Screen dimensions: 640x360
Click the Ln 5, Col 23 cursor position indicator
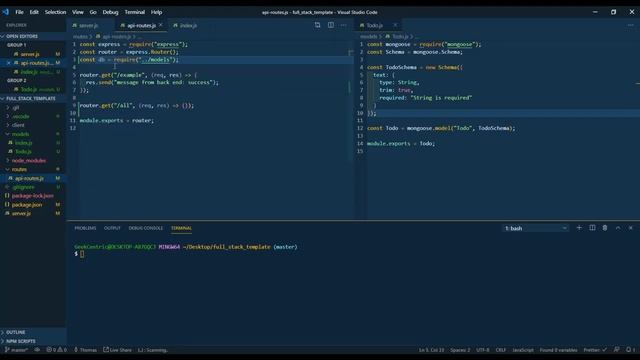point(431,350)
